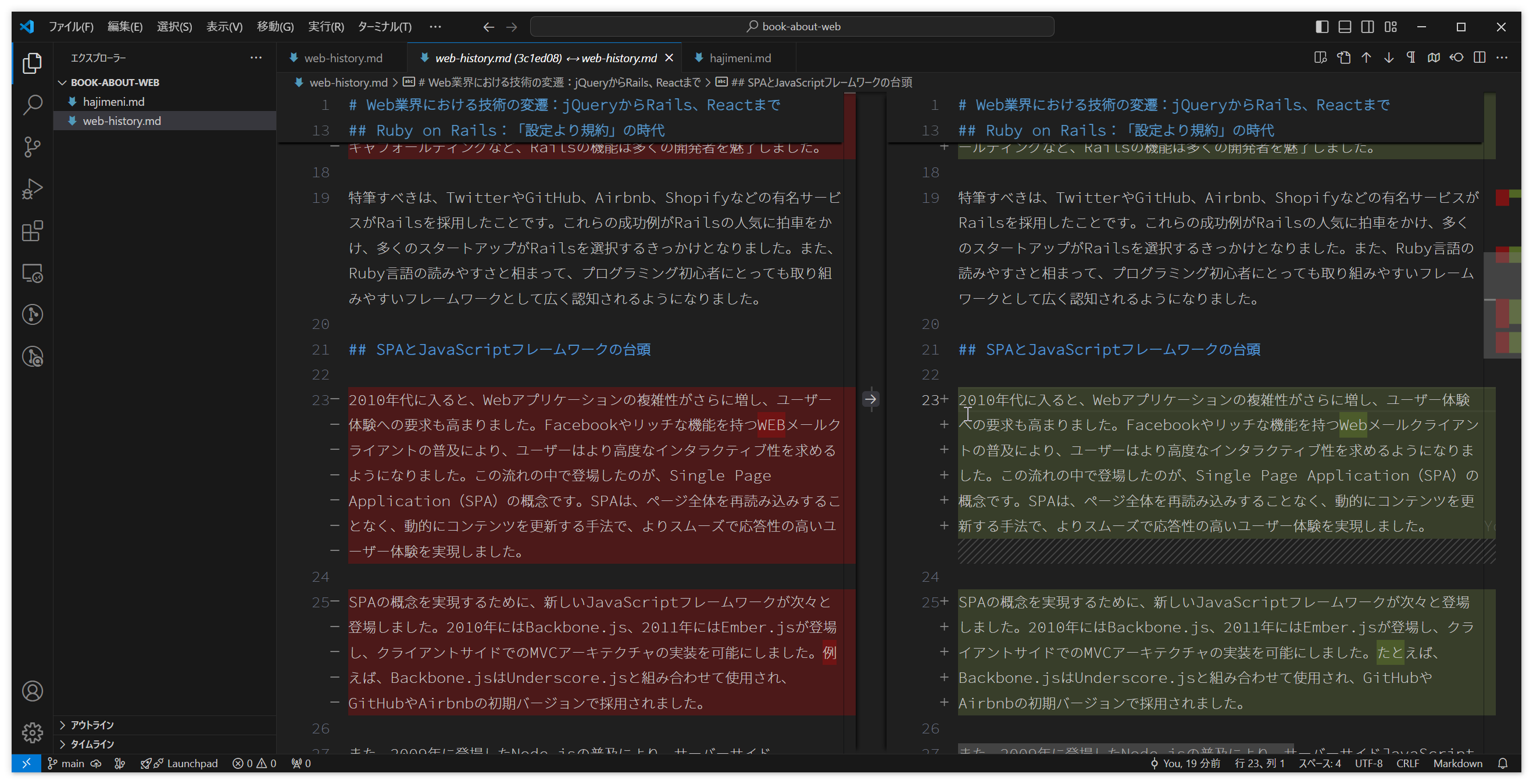Click the book-about-web command center search box
1533x784 pixels.
792,27
